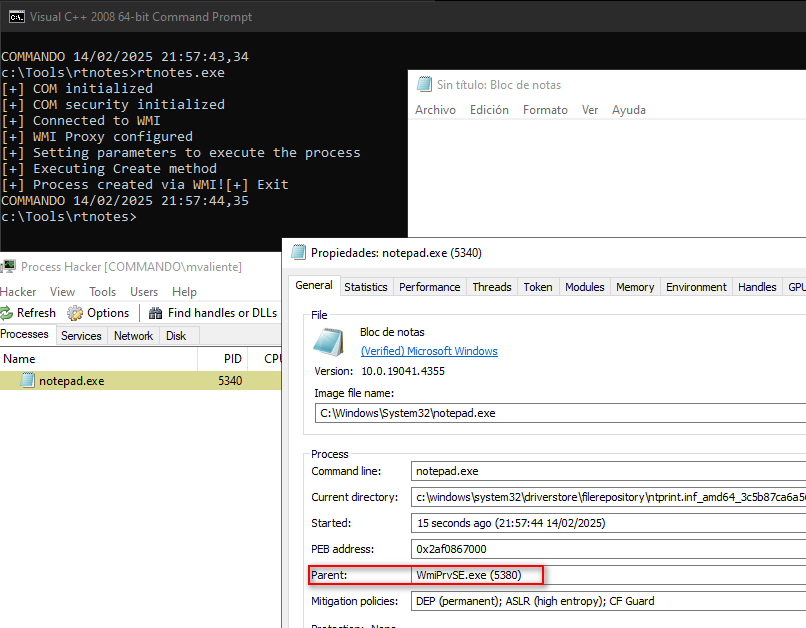Click the Started time field
Image resolution: width=806 pixels, height=628 pixels.
click(x=609, y=523)
